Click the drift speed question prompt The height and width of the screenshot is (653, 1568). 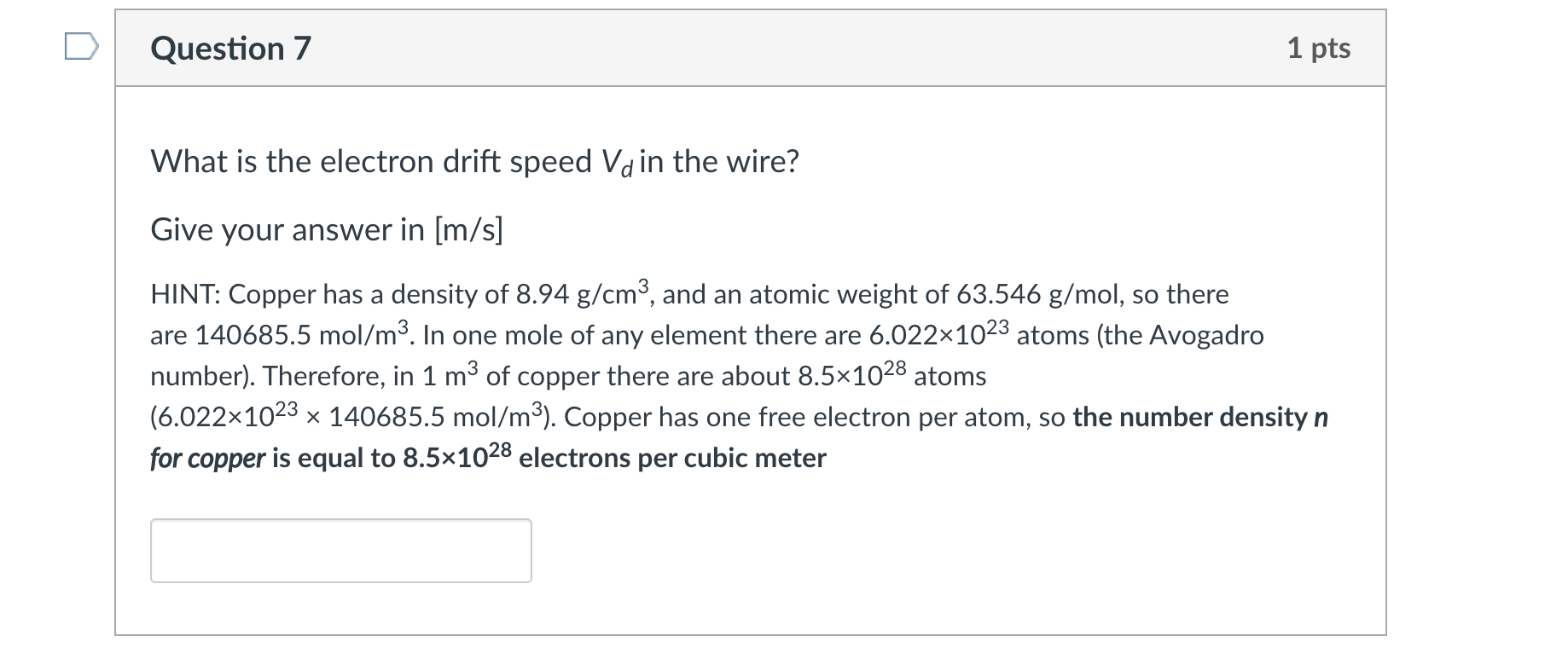[x=473, y=161]
